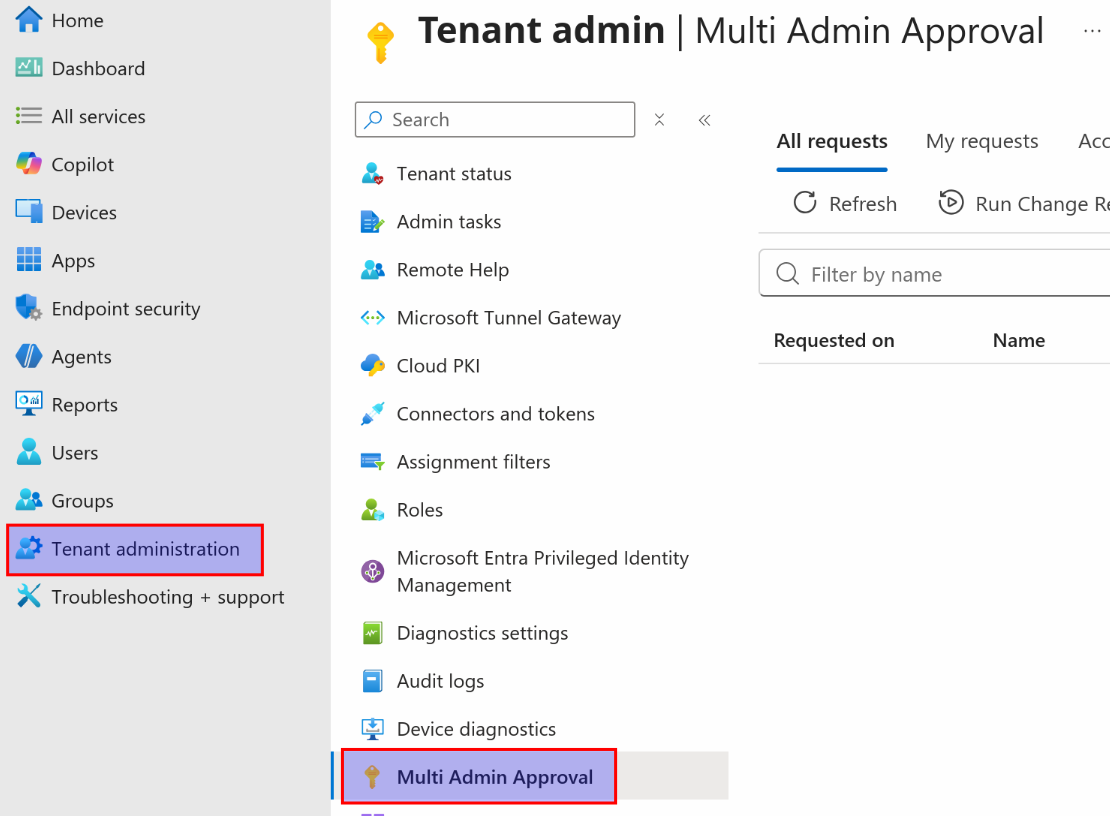Open the Apps grid icon
Viewport: 1110px width, 816px height.
click(29, 260)
